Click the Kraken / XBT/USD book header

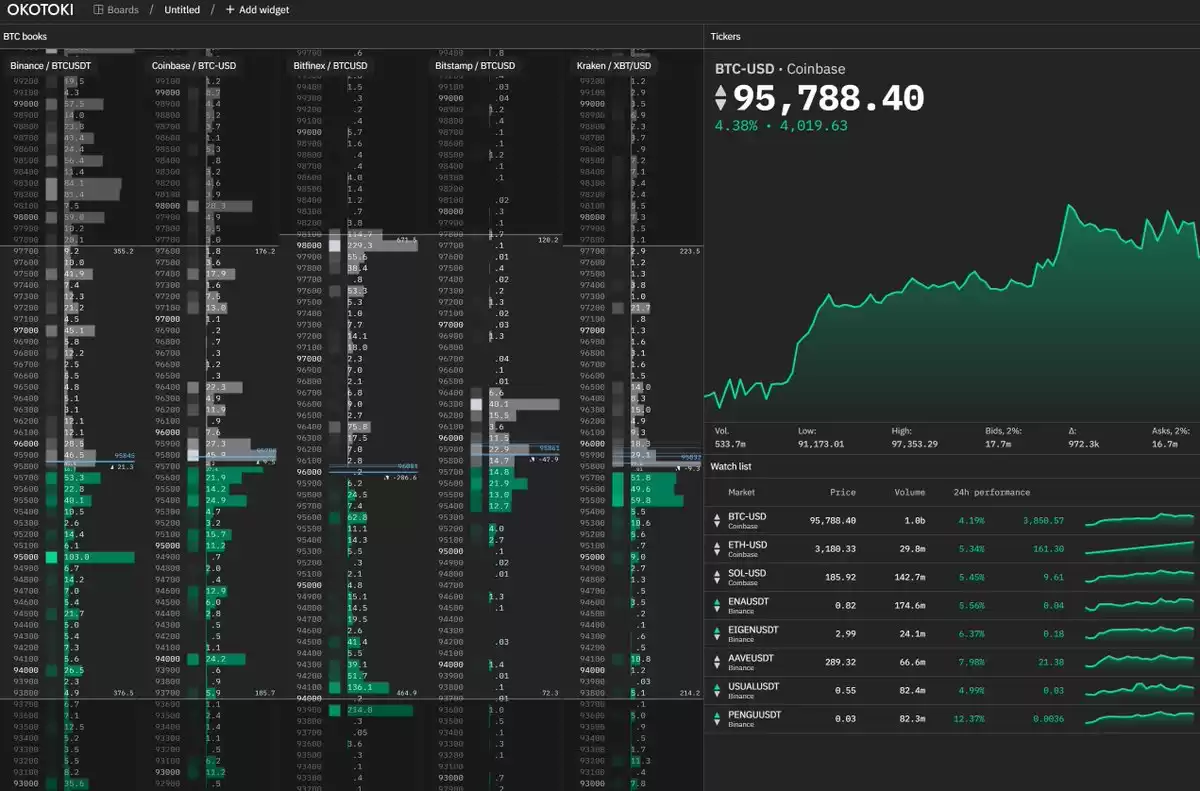tap(614, 66)
